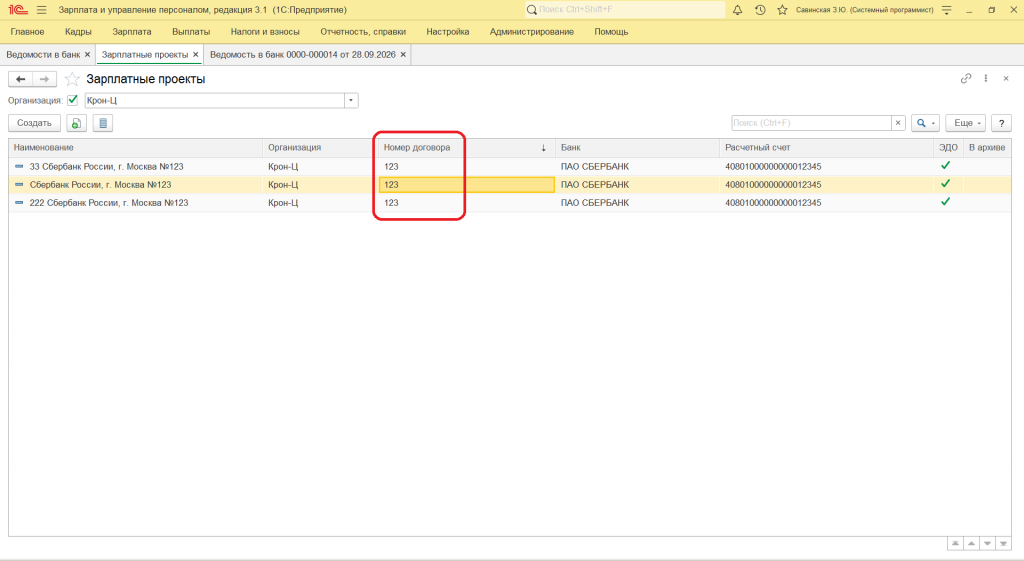Click the Создать button

[x=34, y=123]
